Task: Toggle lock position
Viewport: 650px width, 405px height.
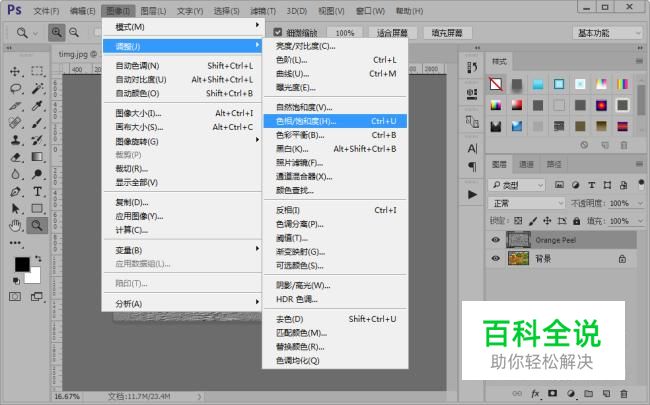Action: (x=547, y=221)
